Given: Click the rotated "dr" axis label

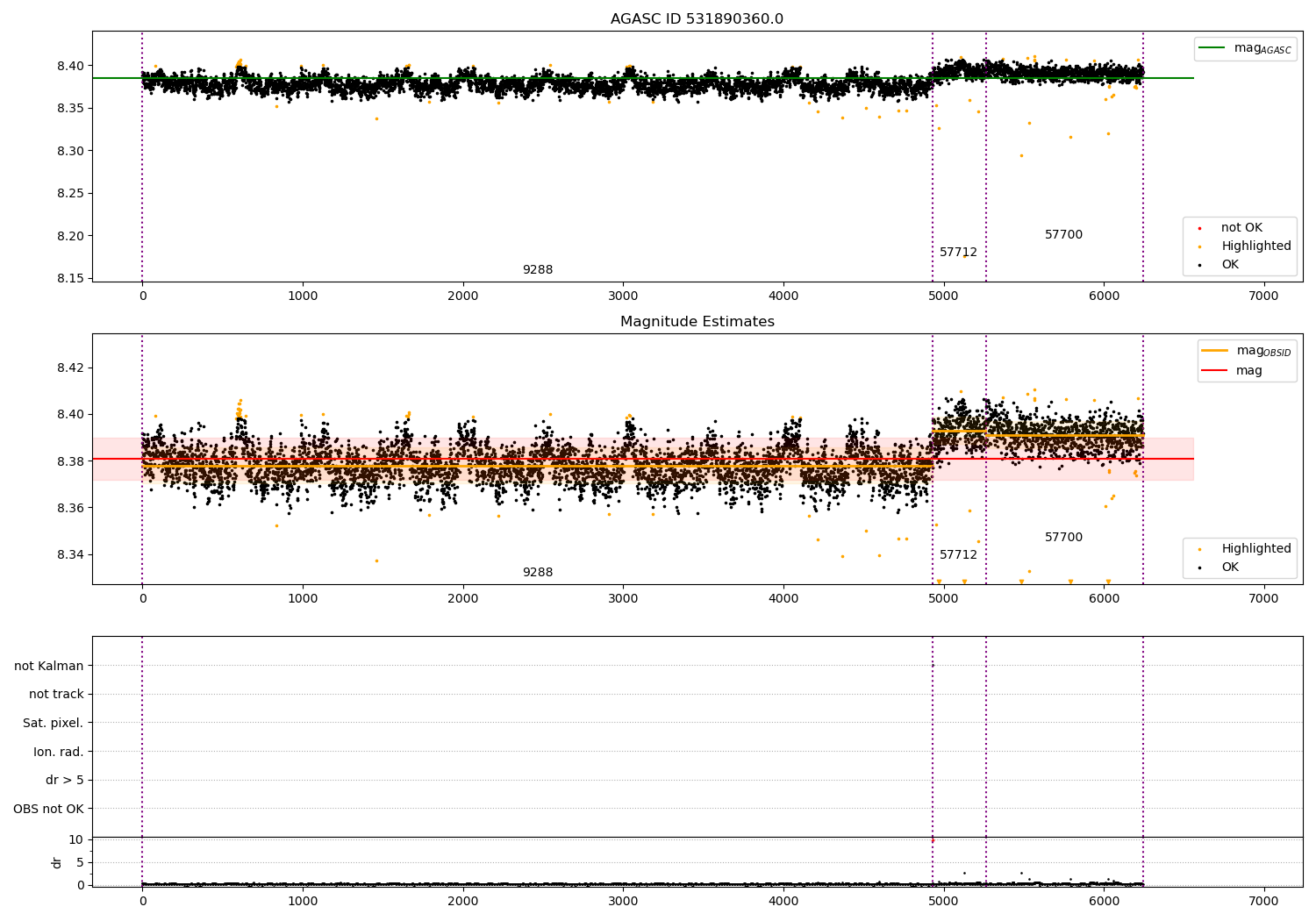Looking at the screenshot, I should (x=57, y=862).
